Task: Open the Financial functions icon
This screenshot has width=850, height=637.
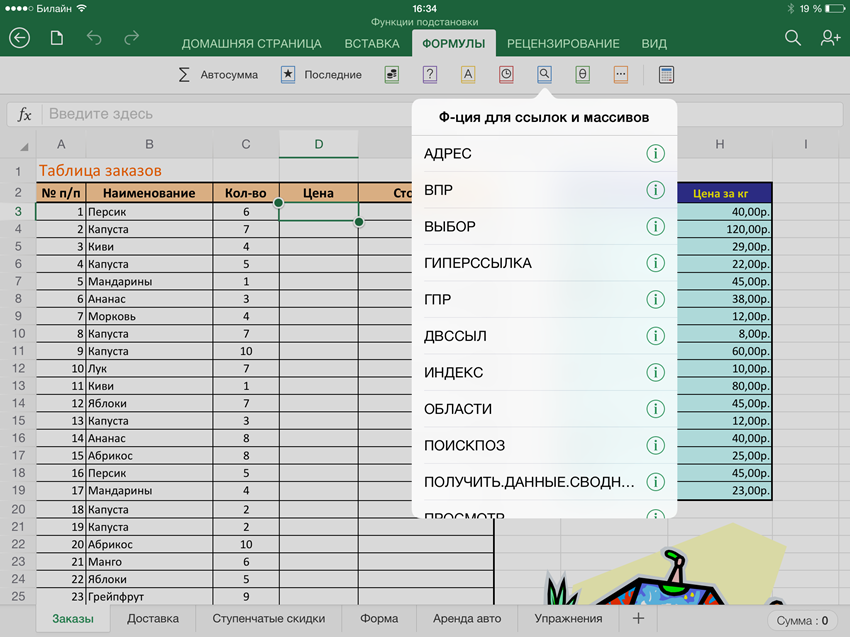Action: [x=392, y=75]
